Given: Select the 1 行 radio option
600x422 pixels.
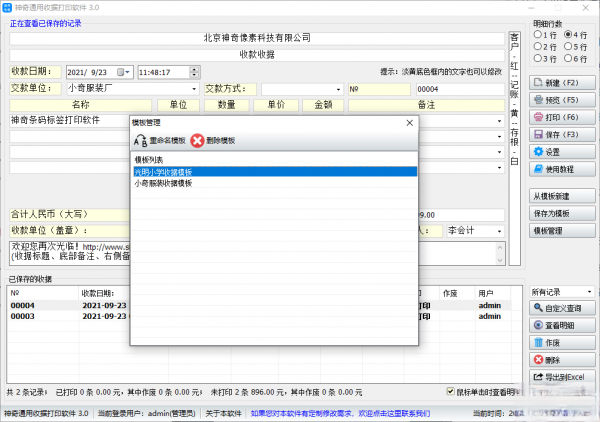Looking at the screenshot, I should 539,35.
